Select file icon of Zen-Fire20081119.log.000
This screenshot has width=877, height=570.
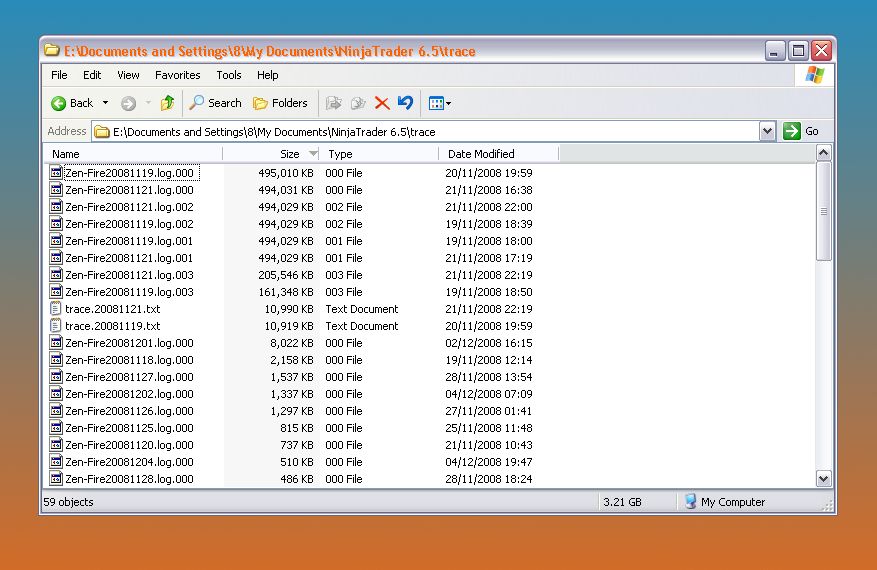tap(56, 172)
